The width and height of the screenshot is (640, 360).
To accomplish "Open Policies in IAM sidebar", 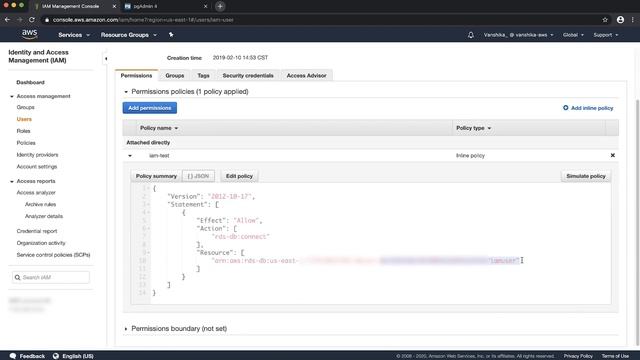I will coord(26,143).
